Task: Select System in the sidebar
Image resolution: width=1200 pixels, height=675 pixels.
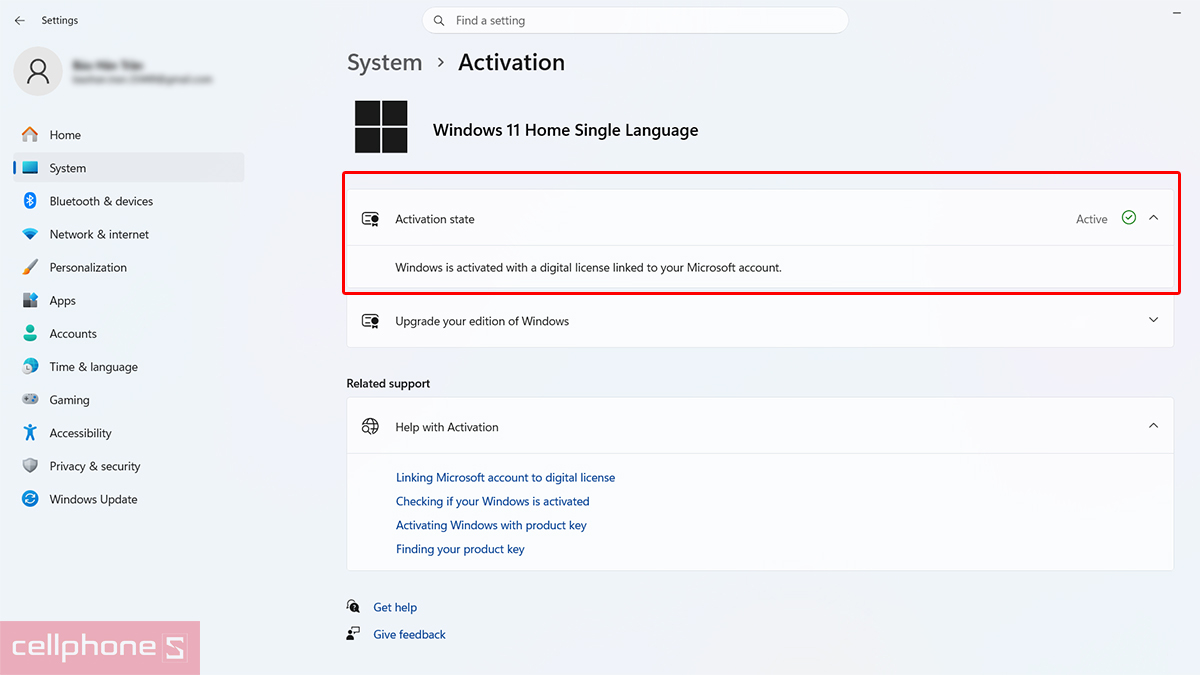Action: coord(128,168)
